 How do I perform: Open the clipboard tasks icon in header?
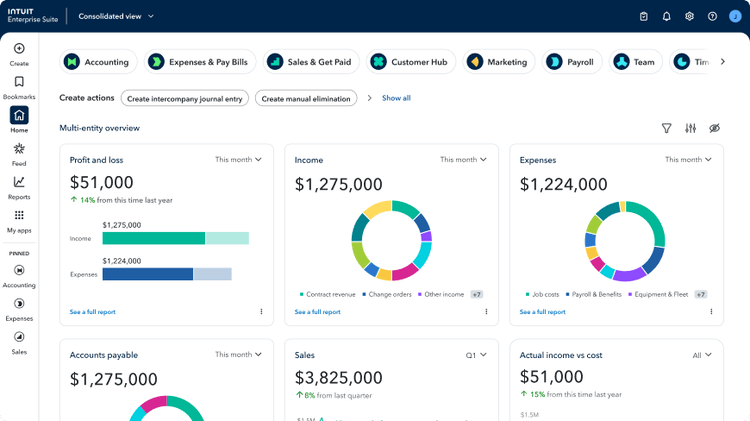[x=644, y=16]
